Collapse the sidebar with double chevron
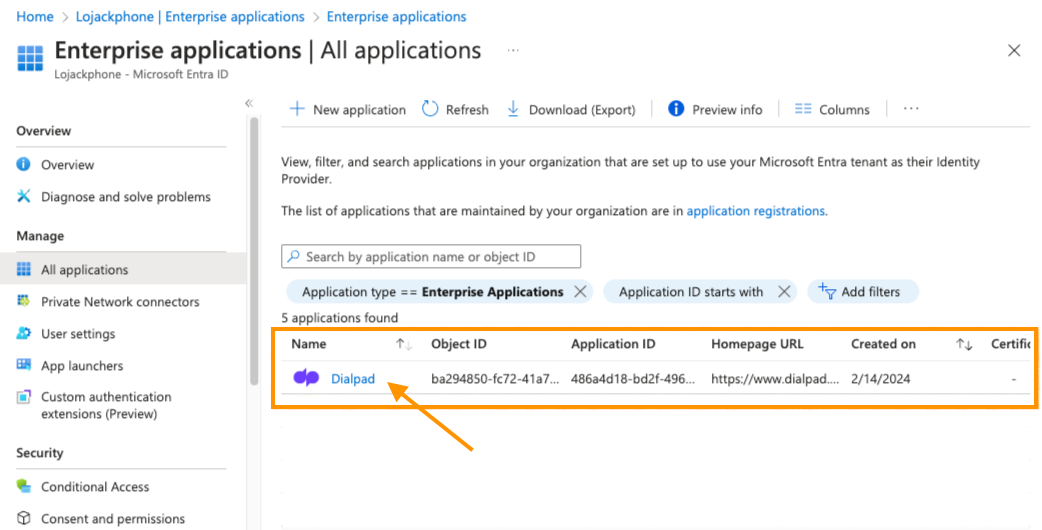The height and width of the screenshot is (530, 1042). pos(249,103)
